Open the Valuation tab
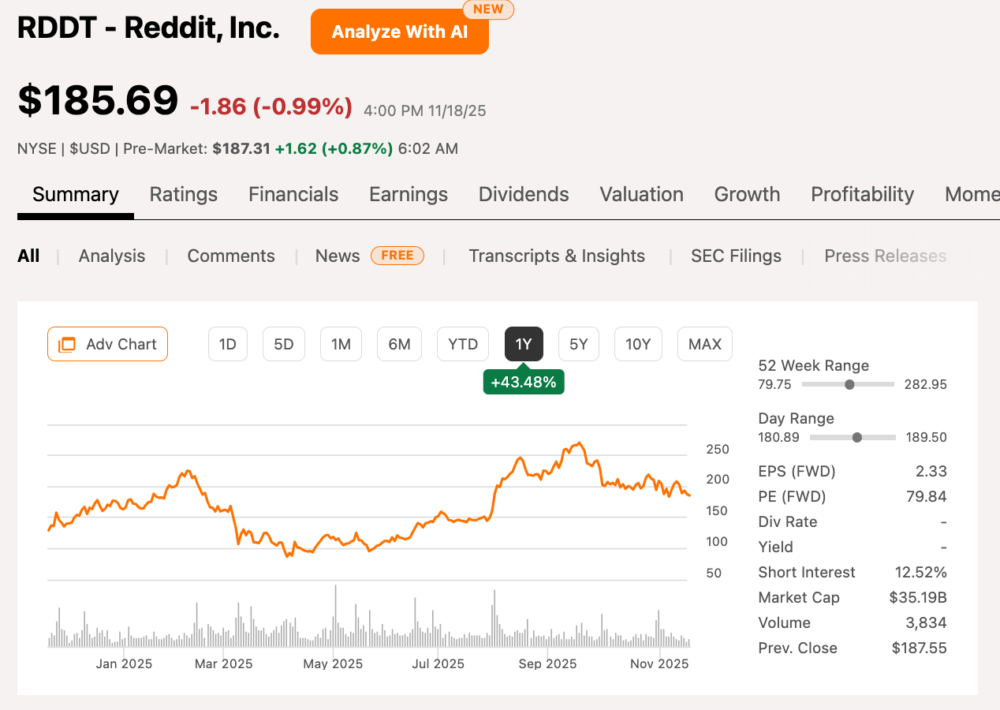Image resolution: width=1000 pixels, height=710 pixels. click(641, 194)
